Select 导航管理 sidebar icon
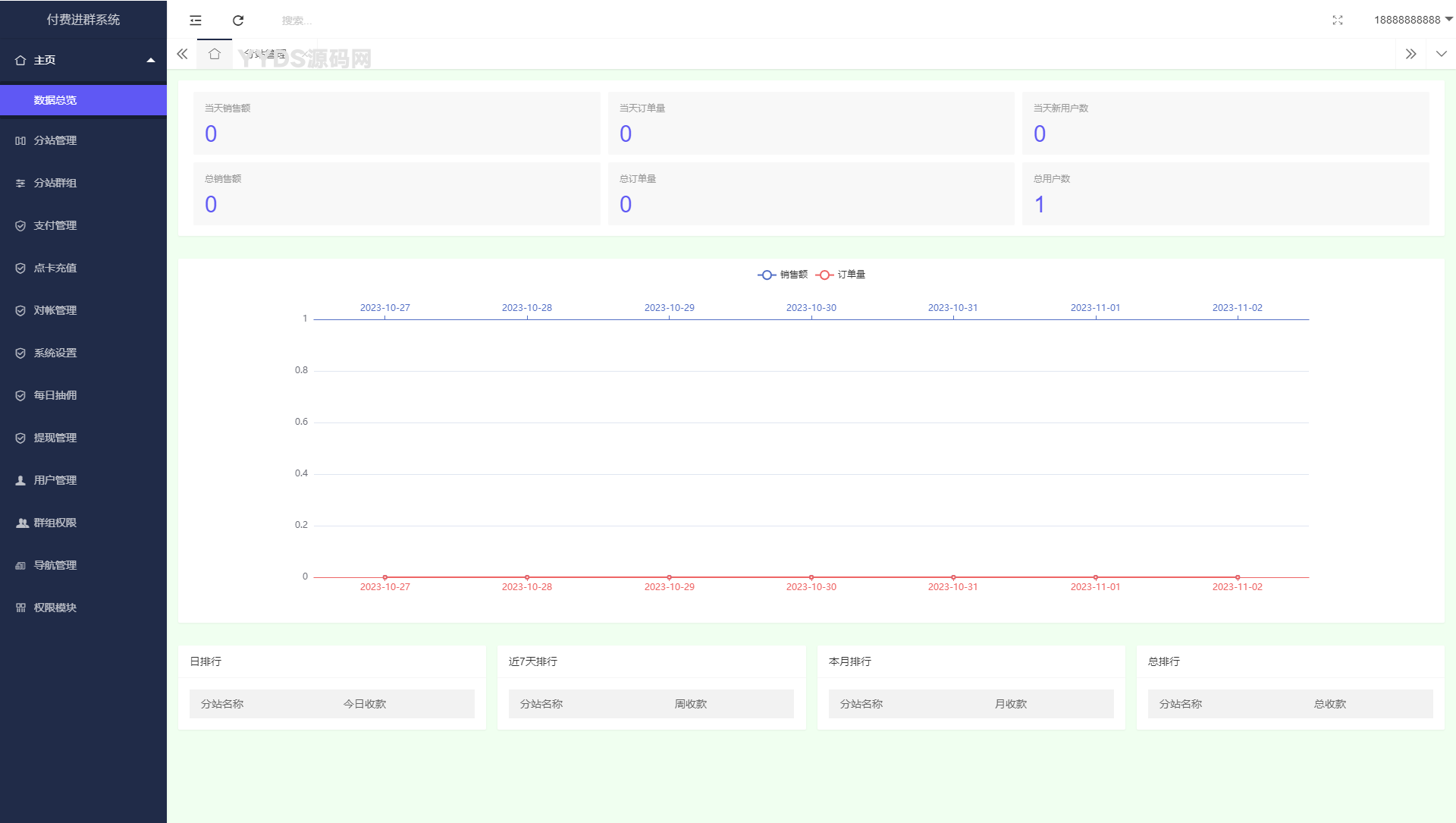This screenshot has width=1456, height=823. pos(20,565)
